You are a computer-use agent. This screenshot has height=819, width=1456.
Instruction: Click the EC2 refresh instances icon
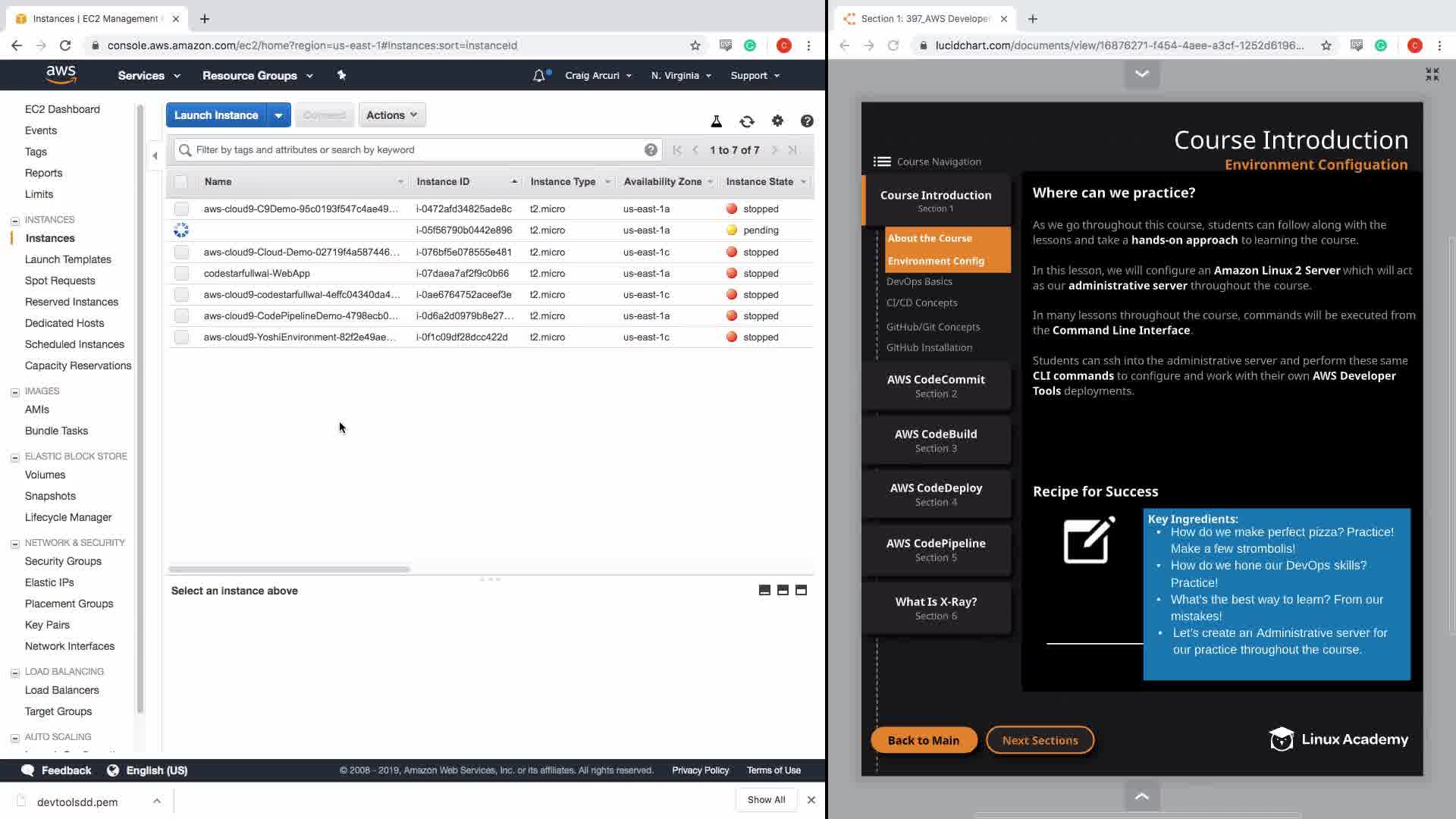tap(747, 121)
